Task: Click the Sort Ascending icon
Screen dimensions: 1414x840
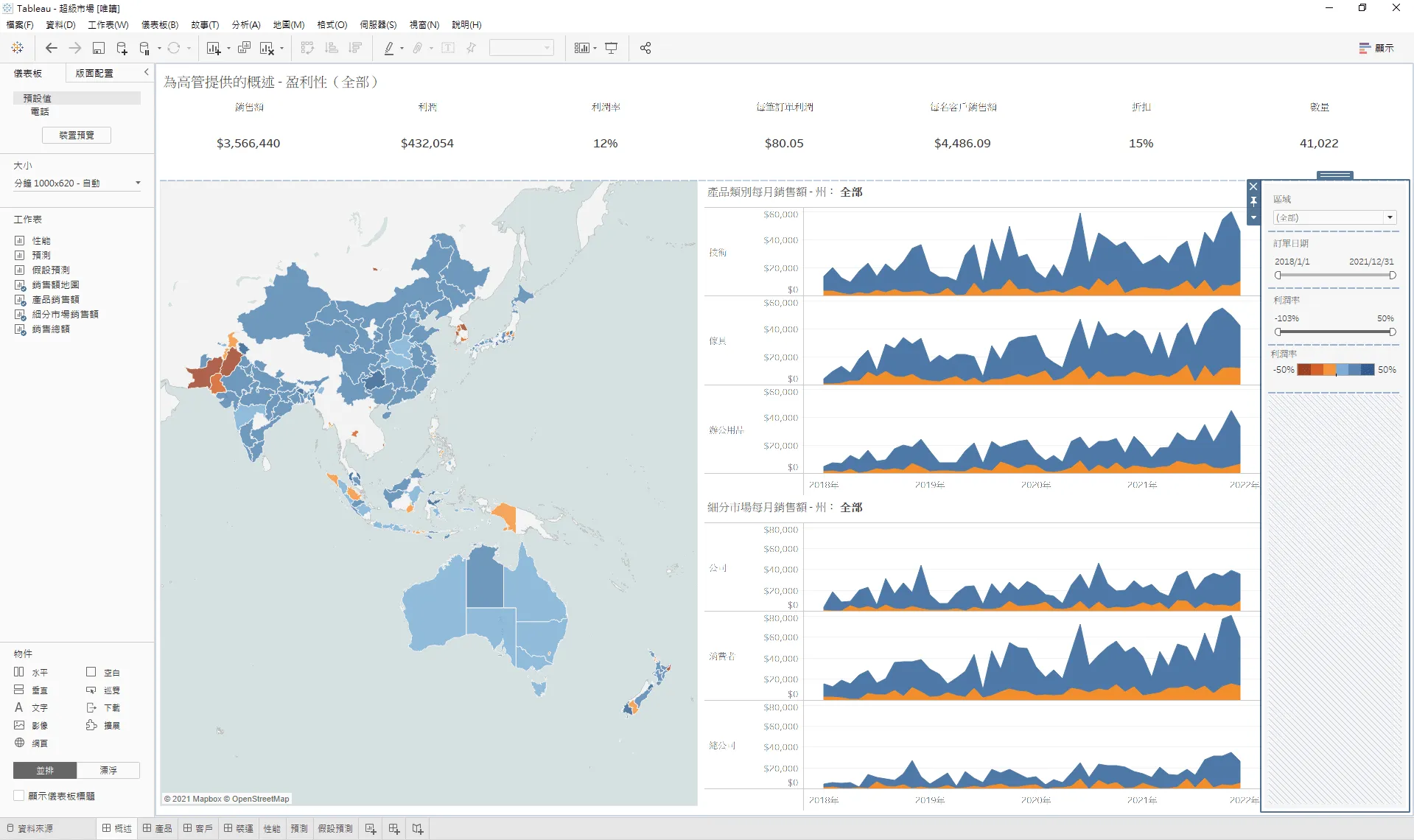Action: [x=332, y=48]
